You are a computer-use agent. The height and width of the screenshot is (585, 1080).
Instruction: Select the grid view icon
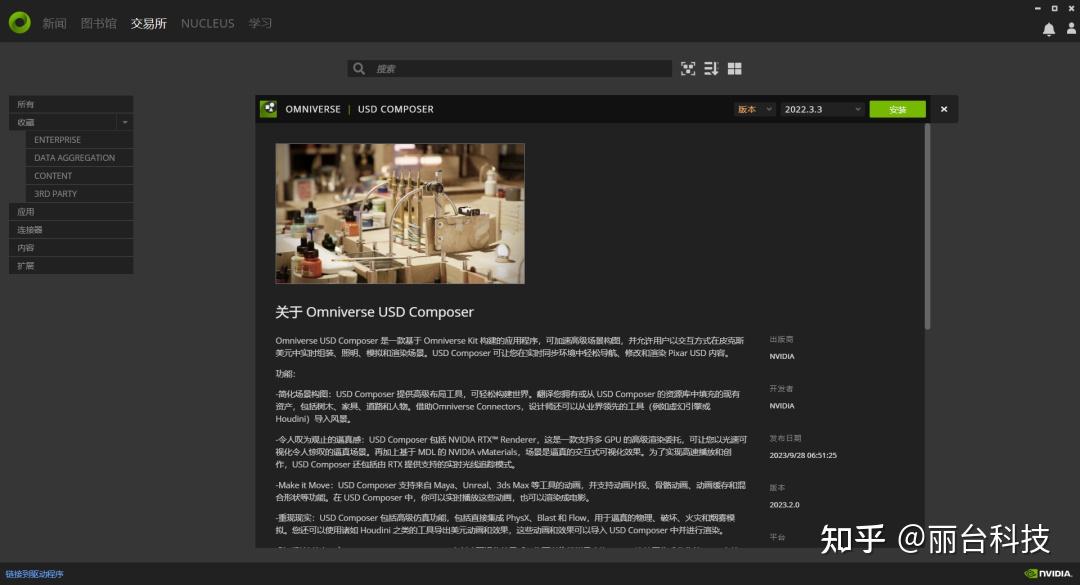[734, 68]
